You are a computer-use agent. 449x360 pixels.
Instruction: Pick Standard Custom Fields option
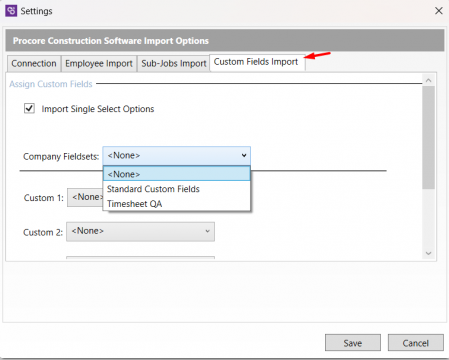pyautogui.click(x=177, y=189)
